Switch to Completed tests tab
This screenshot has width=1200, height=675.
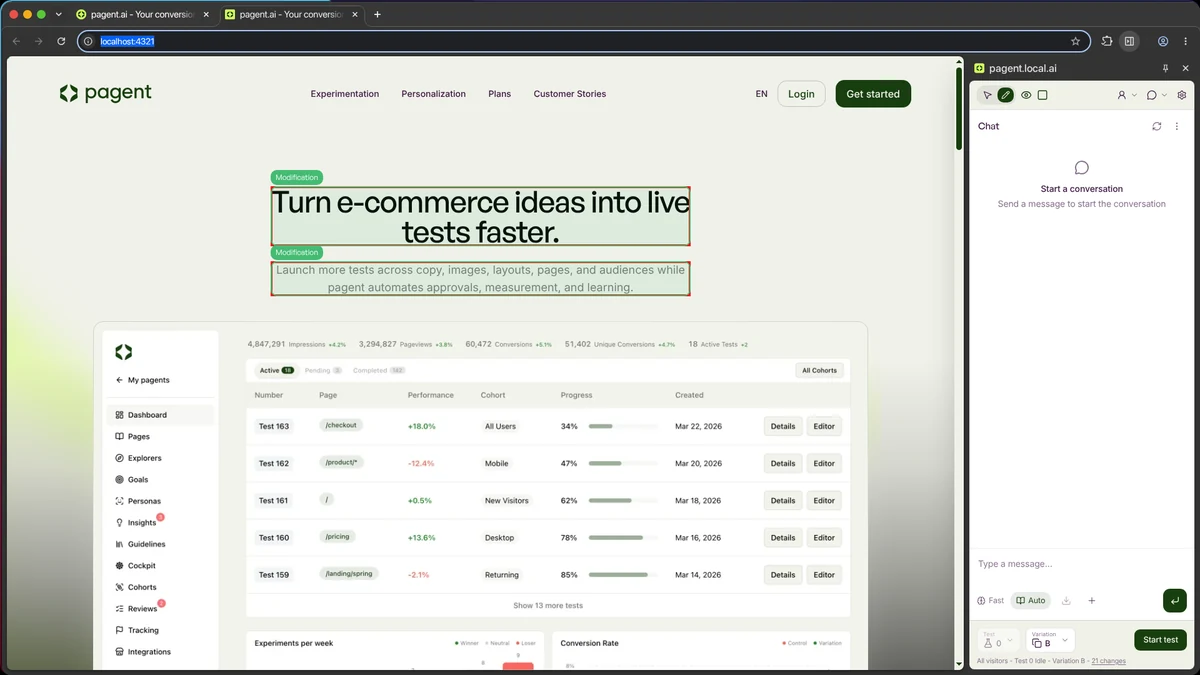coord(378,370)
